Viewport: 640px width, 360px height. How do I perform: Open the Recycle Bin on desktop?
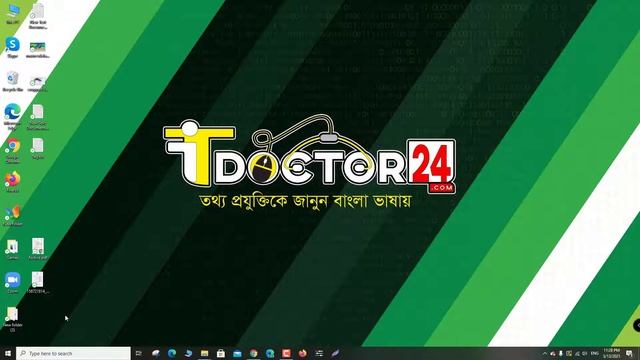click(x=13, y=81)
